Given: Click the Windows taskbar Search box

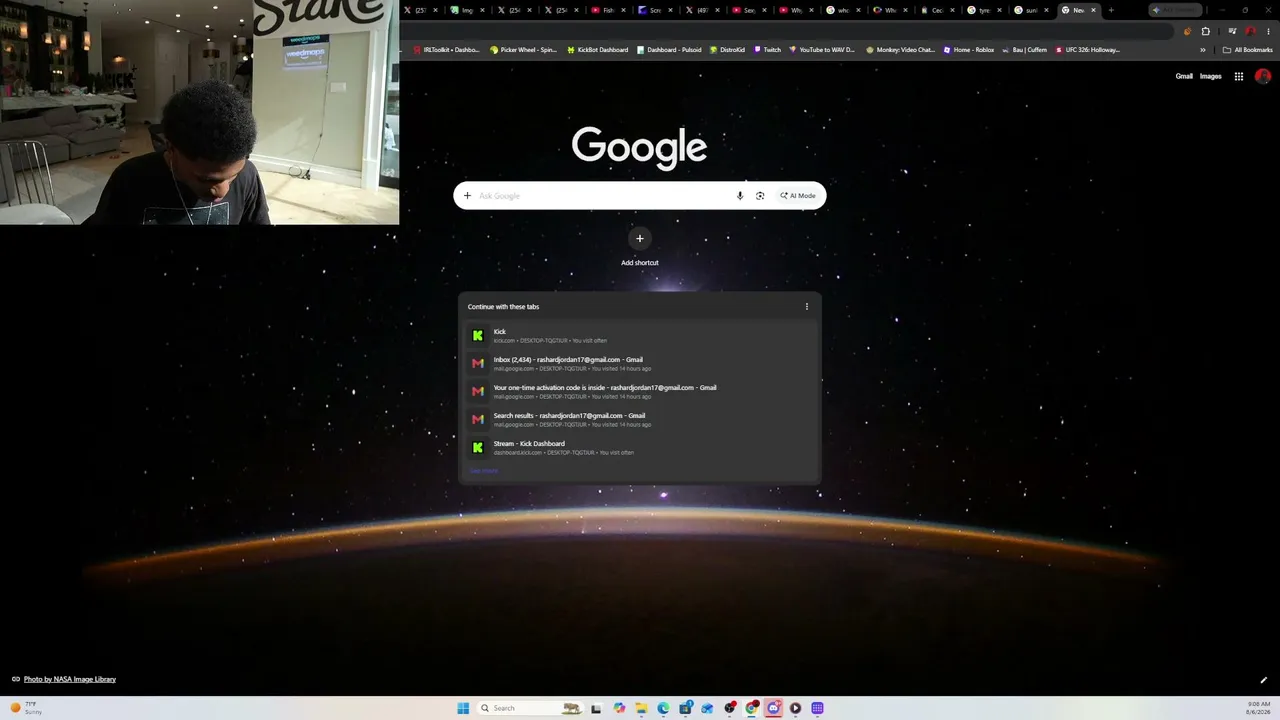Looking at the screenshot, I should 529,708.
